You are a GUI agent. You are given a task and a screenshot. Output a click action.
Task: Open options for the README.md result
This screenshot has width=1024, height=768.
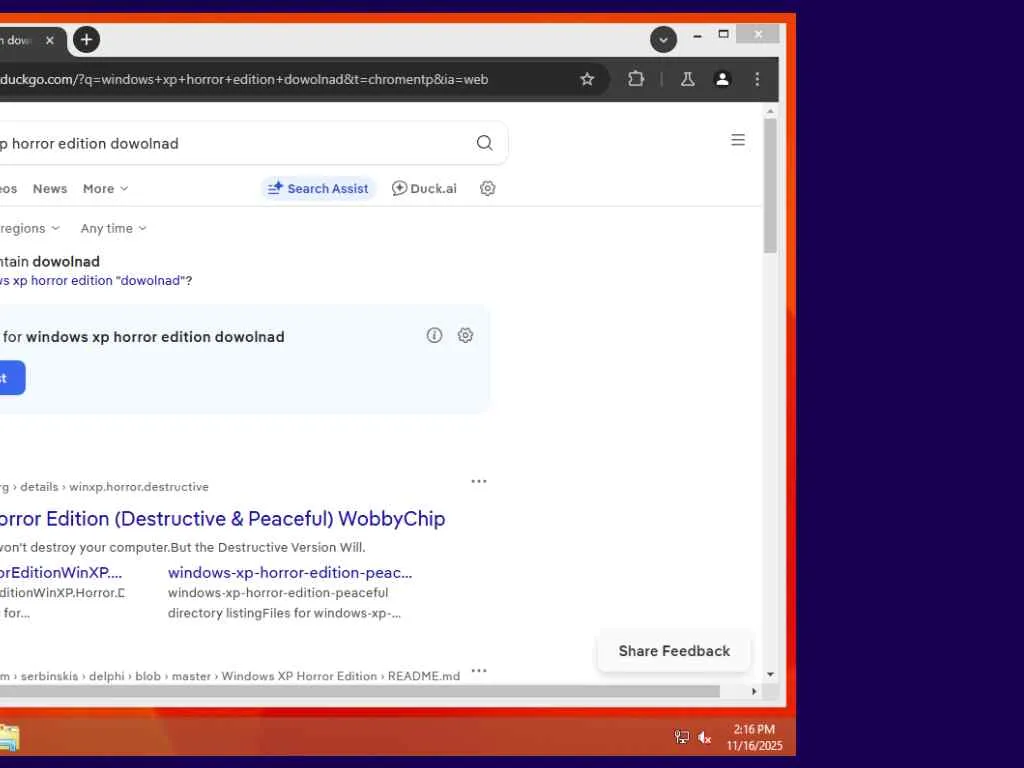tap(479, 671)
